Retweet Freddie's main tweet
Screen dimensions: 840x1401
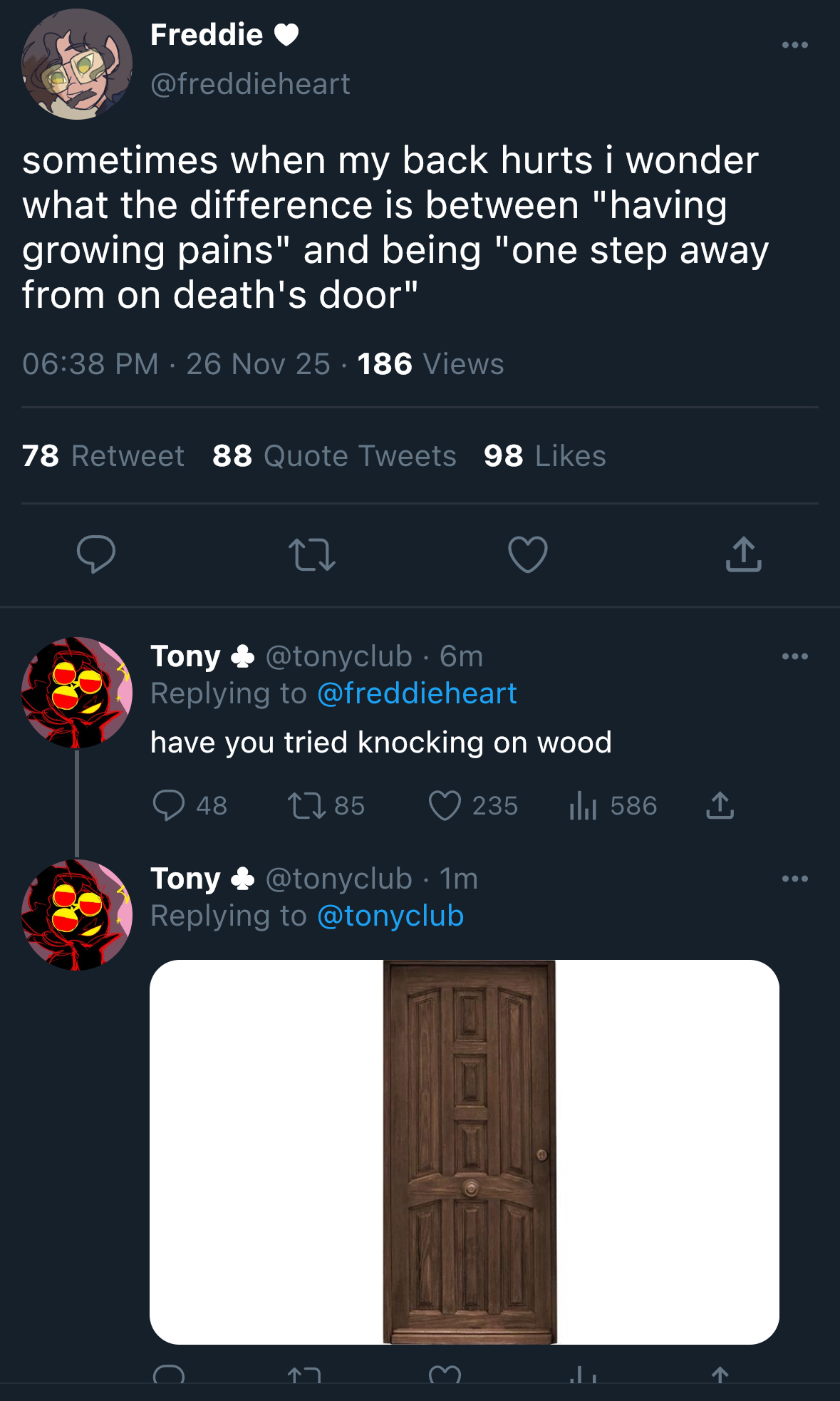click(x=312, y=555)
